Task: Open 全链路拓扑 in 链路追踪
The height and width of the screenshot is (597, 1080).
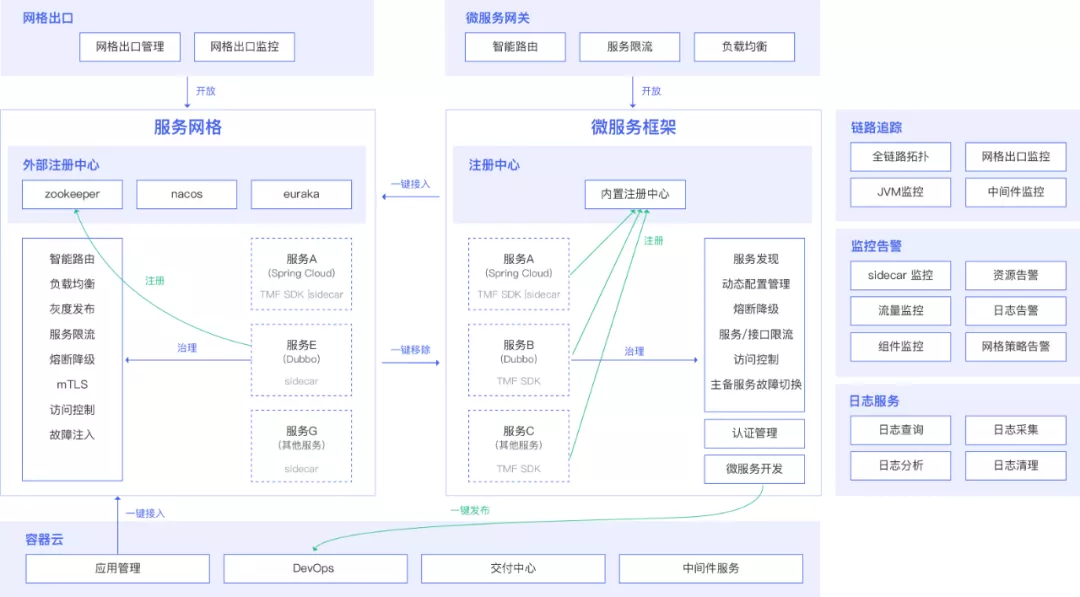Action: click(x=899, y=157)
